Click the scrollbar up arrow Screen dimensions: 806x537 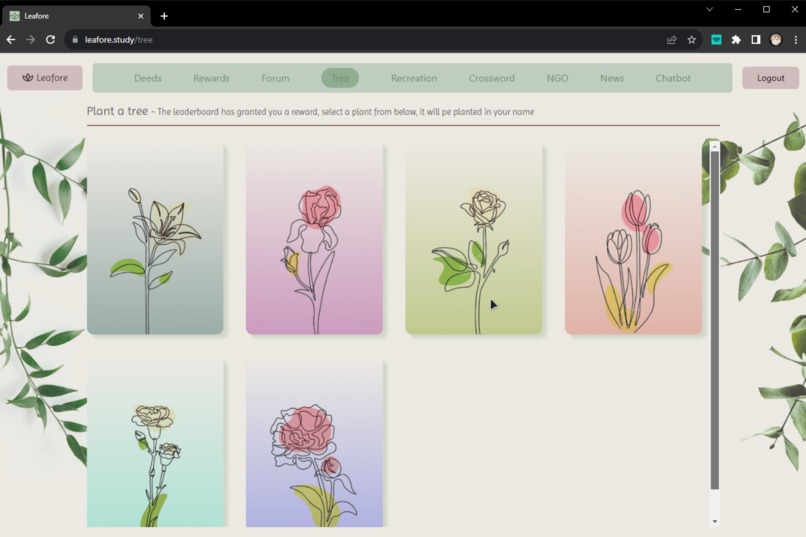pyautogui.click(x=715, y=146)
